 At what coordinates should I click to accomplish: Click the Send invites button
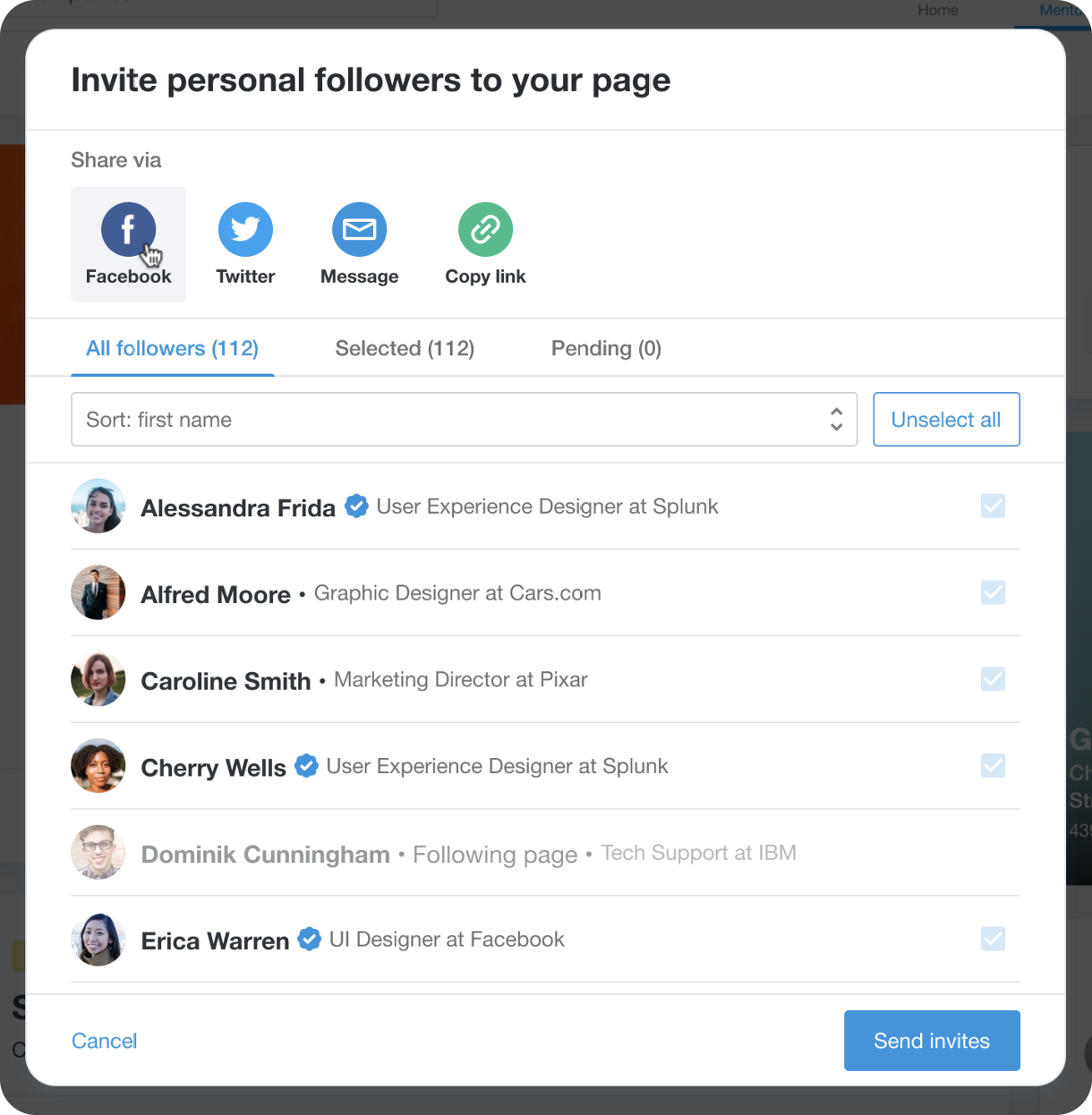[932, 1041]
